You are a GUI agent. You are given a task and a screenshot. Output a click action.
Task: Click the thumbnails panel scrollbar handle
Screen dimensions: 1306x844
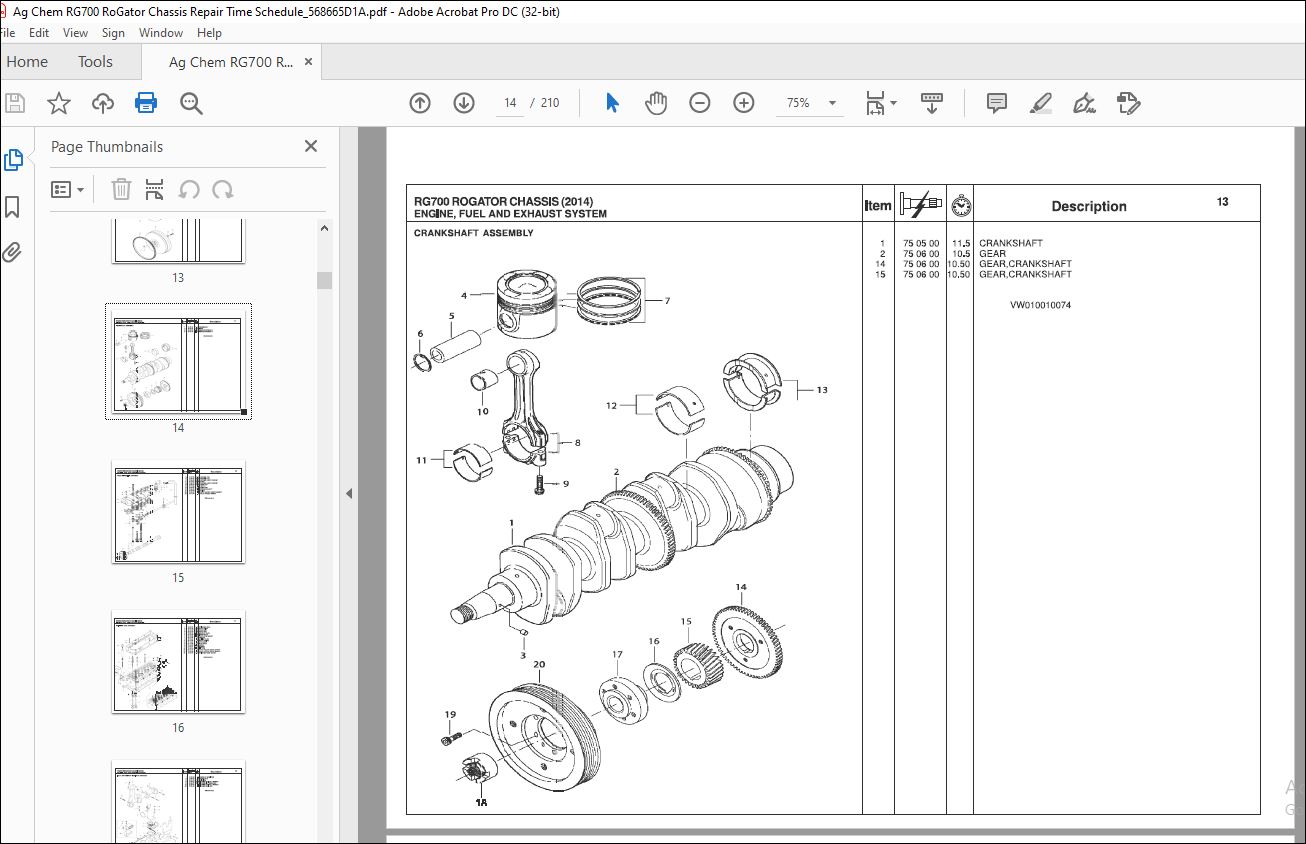click(324, 280)
